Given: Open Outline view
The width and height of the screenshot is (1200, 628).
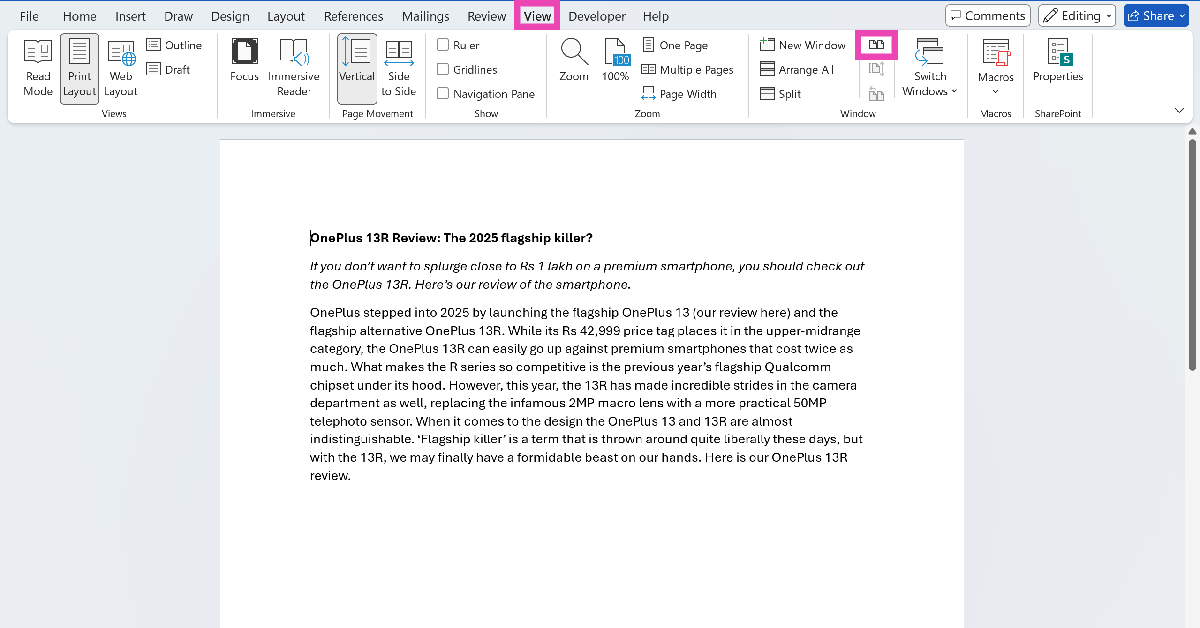Looking at the screenshot, I should click(x=174, y=45).
